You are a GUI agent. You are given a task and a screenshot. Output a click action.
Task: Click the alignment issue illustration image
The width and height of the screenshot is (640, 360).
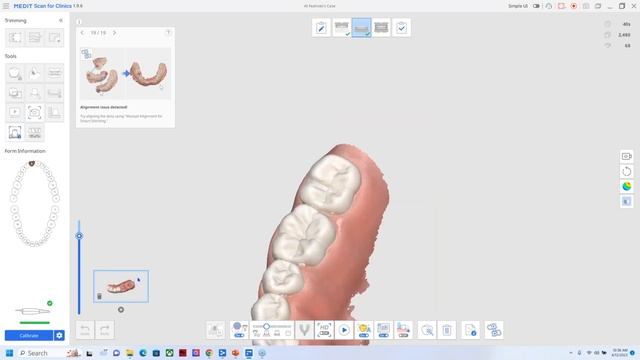pyautogui.click(x=125, y=73)
